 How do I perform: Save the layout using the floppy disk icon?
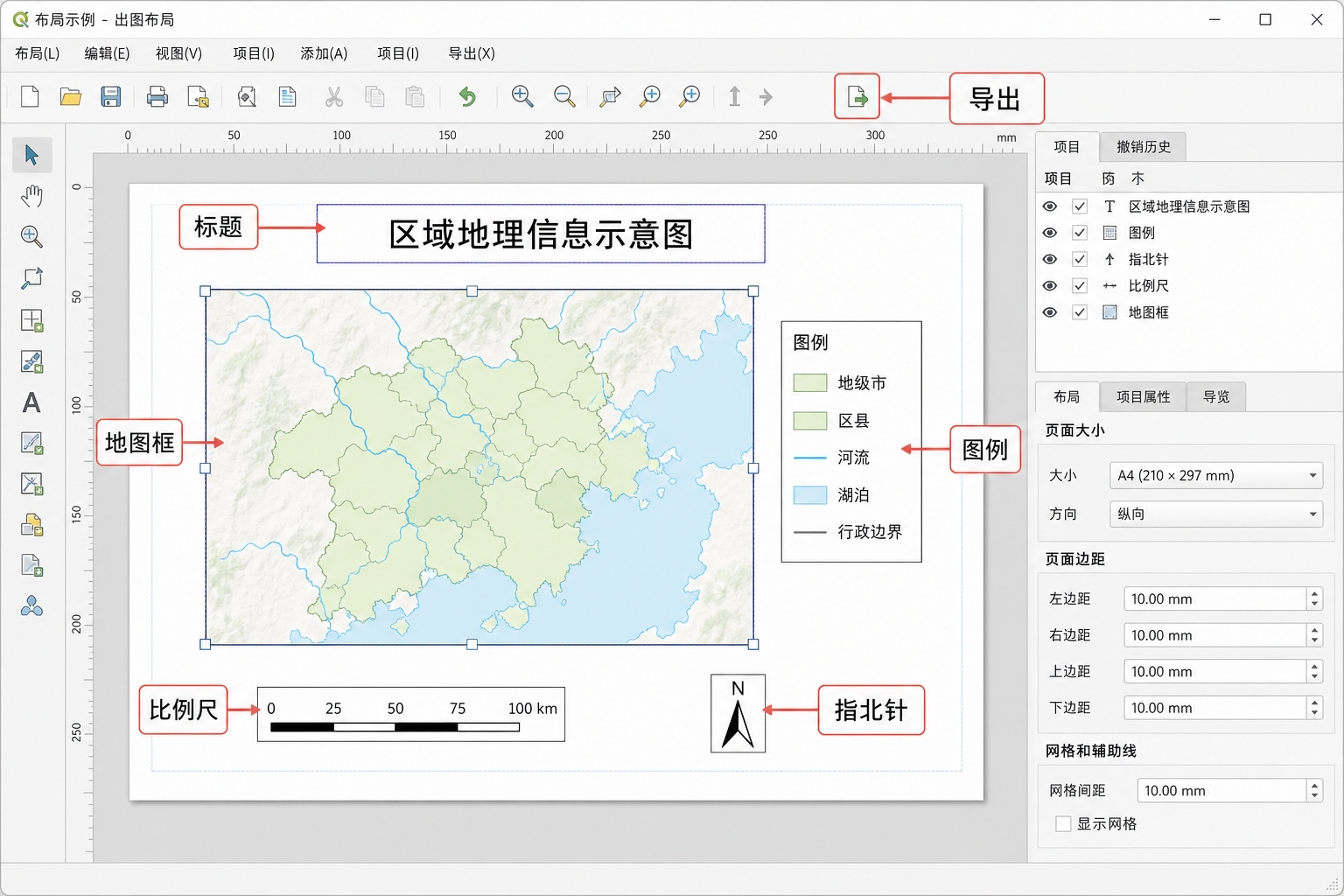110,96
